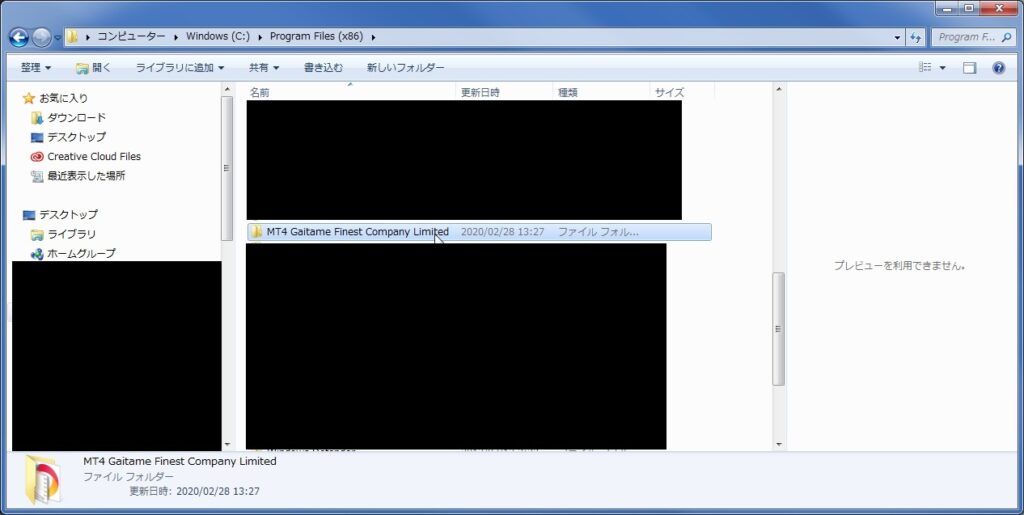Sort by the 名前 column header

(351, 92)
